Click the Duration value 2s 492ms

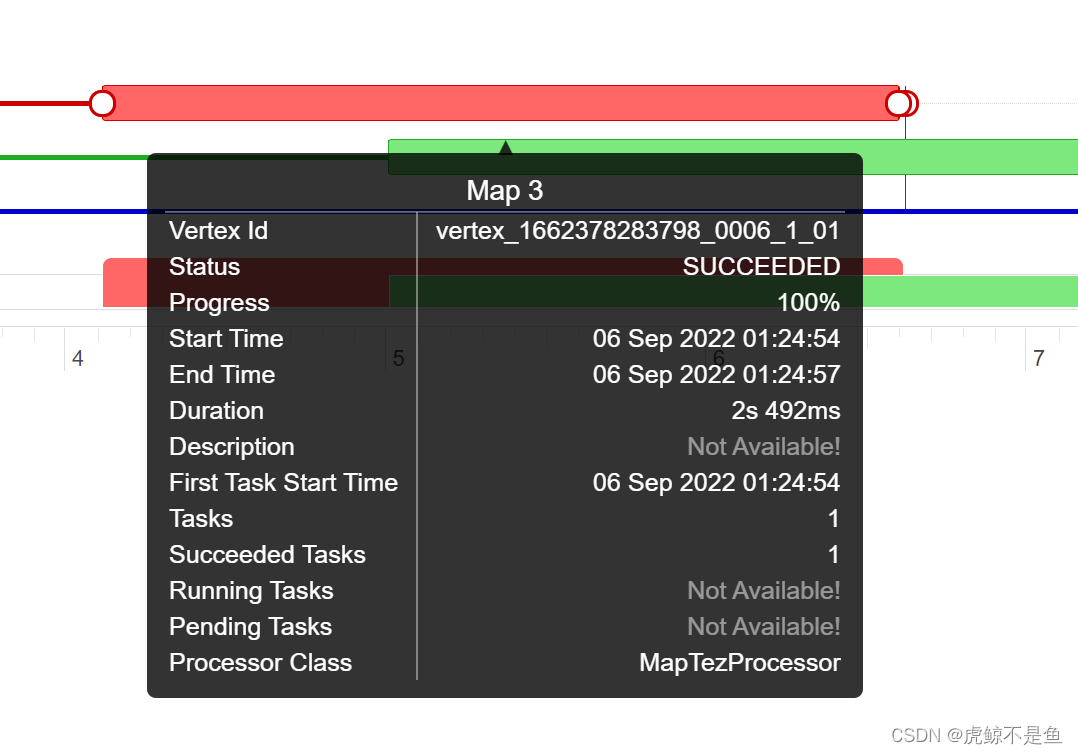(x=785, y=411)
